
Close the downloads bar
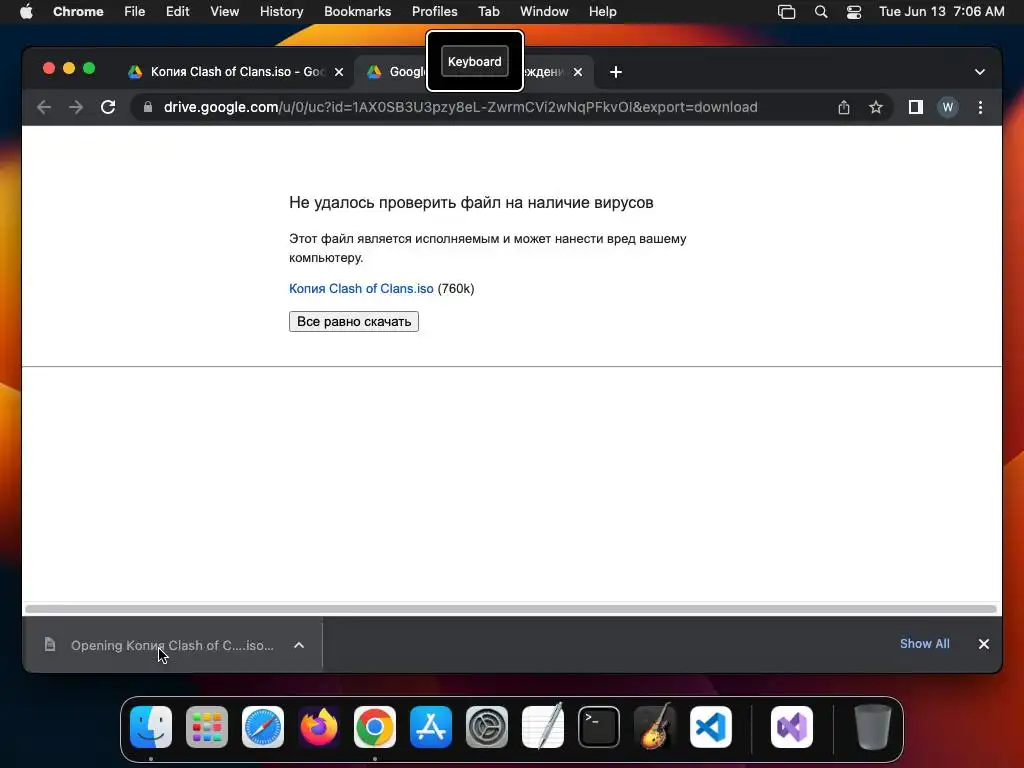[x=984, y=644]
